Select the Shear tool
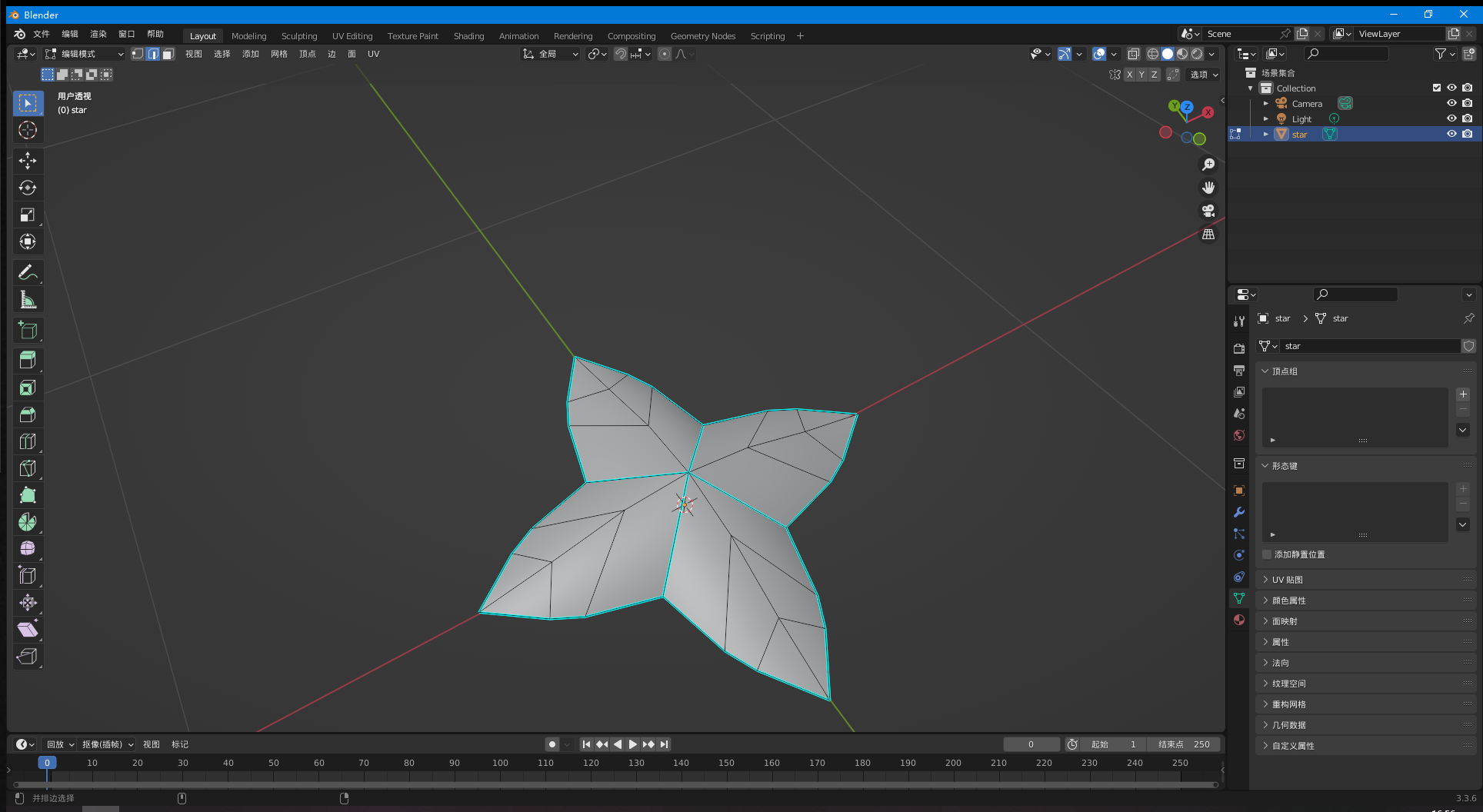The image size is (1483, 812). click(x=28, y=629)
